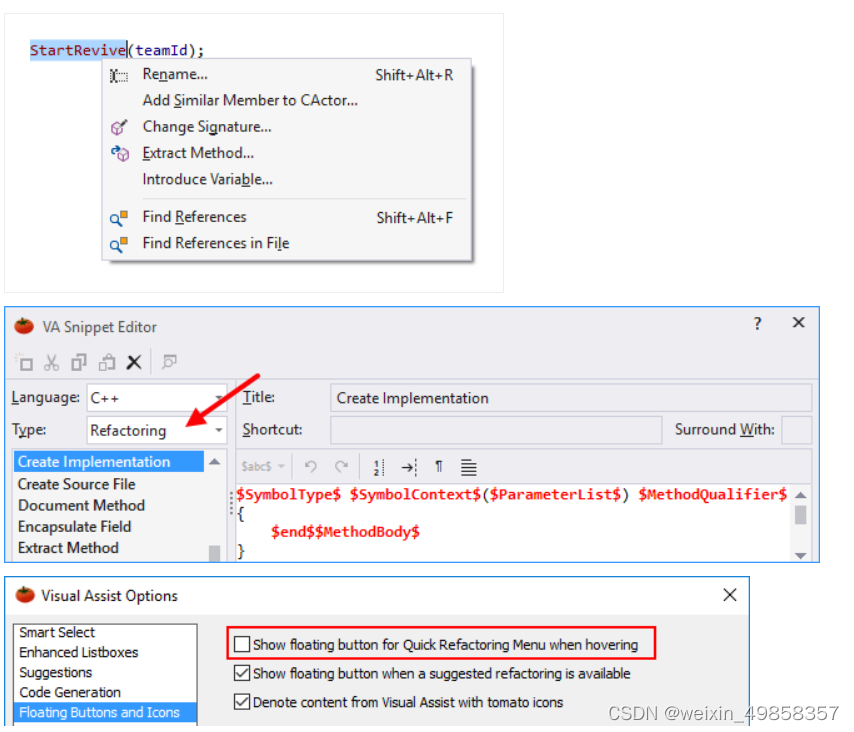Click the Undo arrow in editor toolbar
The image size is (854, 732).
point(311,467)
